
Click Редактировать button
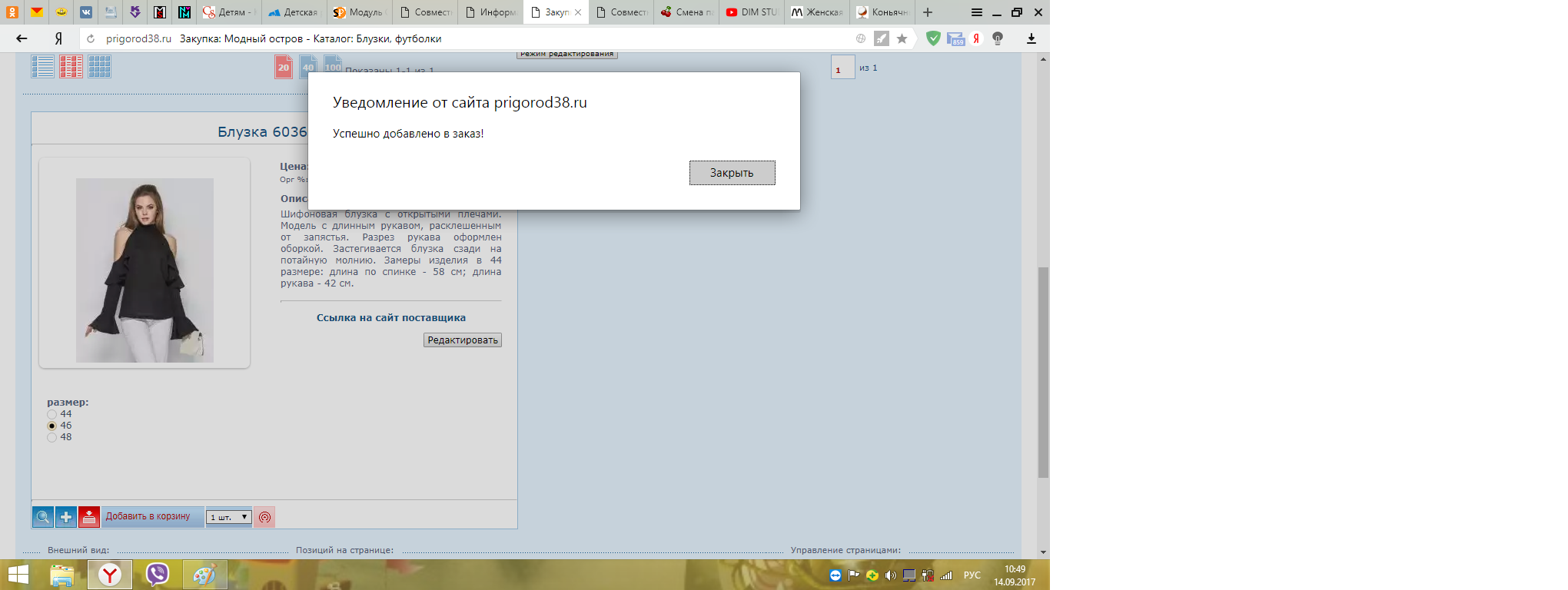click(463, 340)
